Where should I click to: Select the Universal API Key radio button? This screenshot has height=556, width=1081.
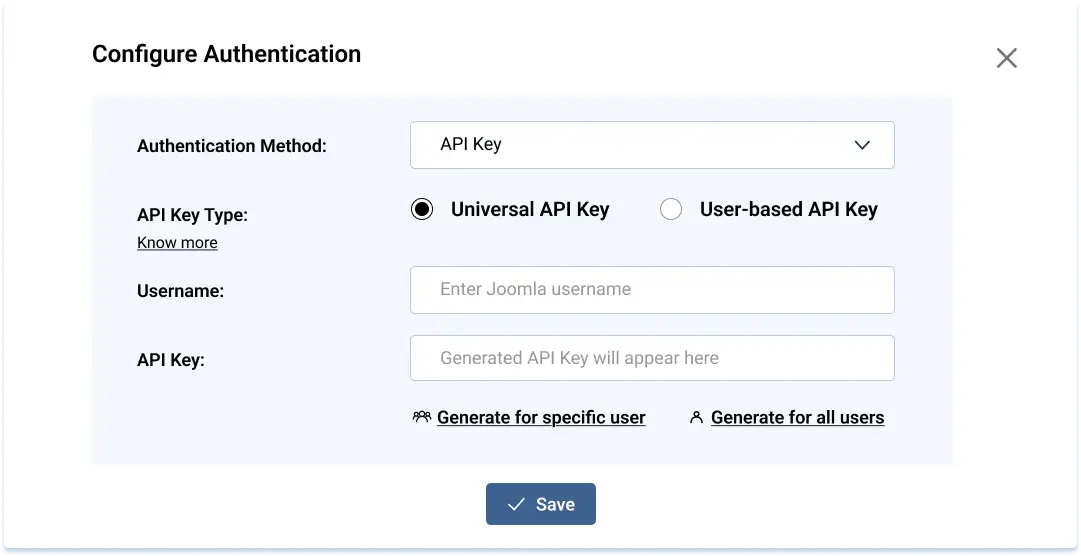[422, 209]
